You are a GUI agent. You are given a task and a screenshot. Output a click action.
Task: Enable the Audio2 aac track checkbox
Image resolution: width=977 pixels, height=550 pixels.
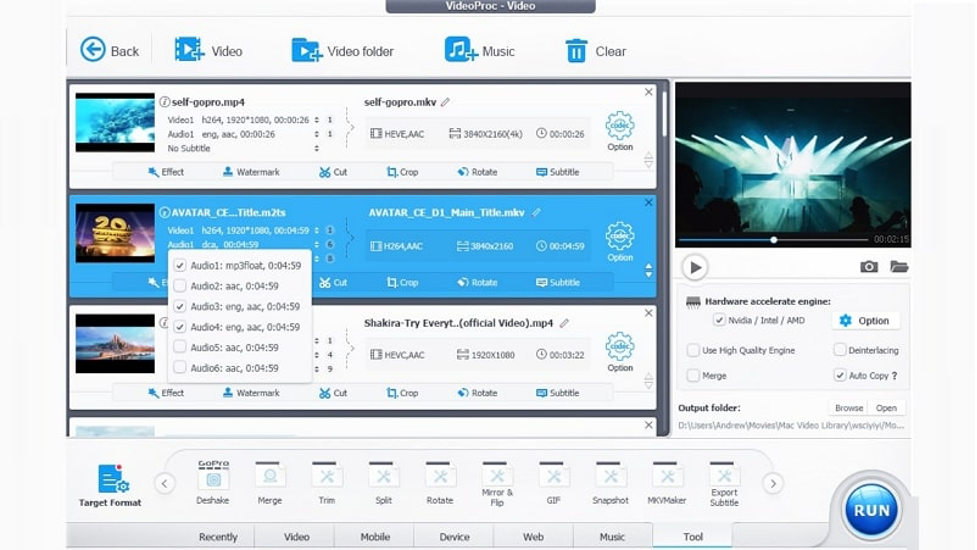click(180, 286)
